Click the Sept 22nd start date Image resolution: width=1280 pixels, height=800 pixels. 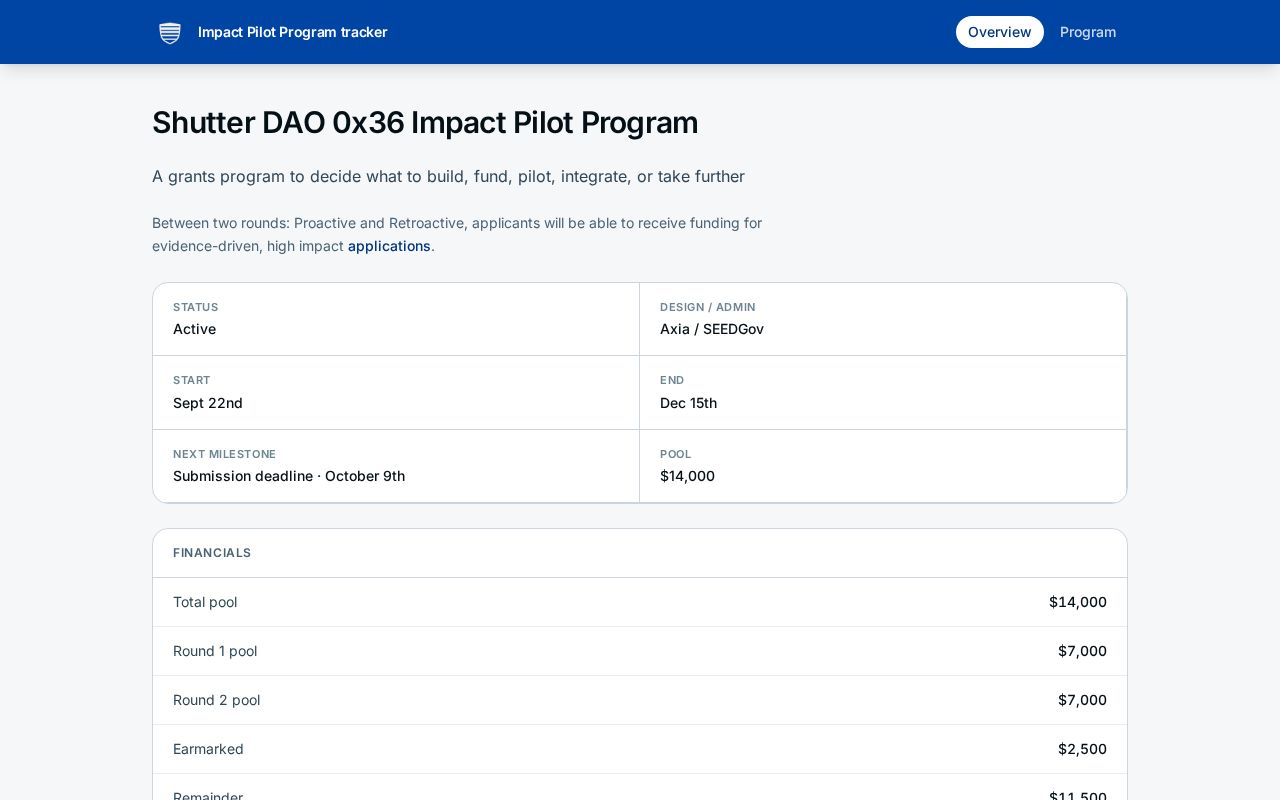[x=208, y=403]
